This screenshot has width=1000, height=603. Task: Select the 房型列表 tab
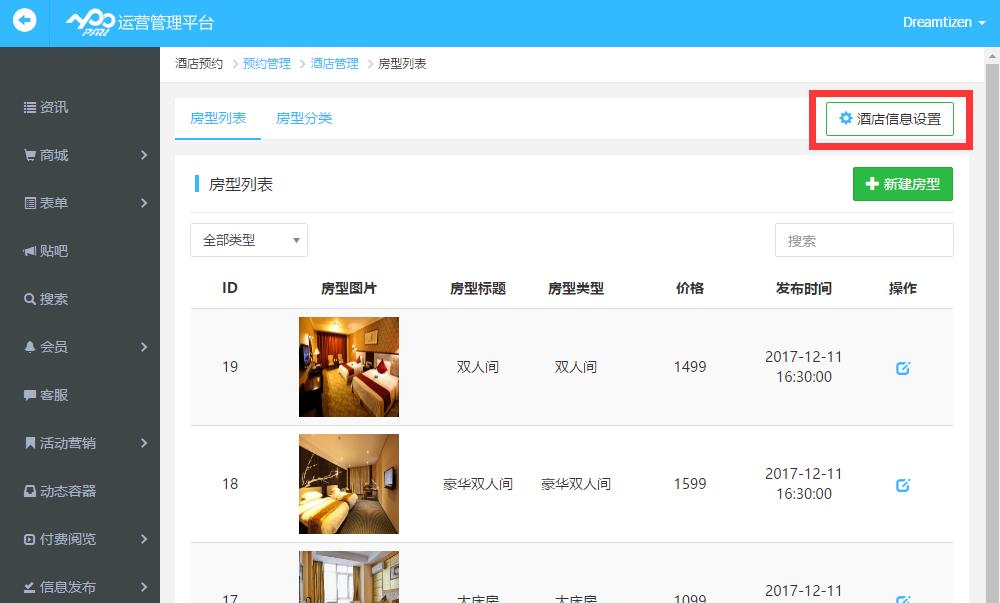pos(218,118)
